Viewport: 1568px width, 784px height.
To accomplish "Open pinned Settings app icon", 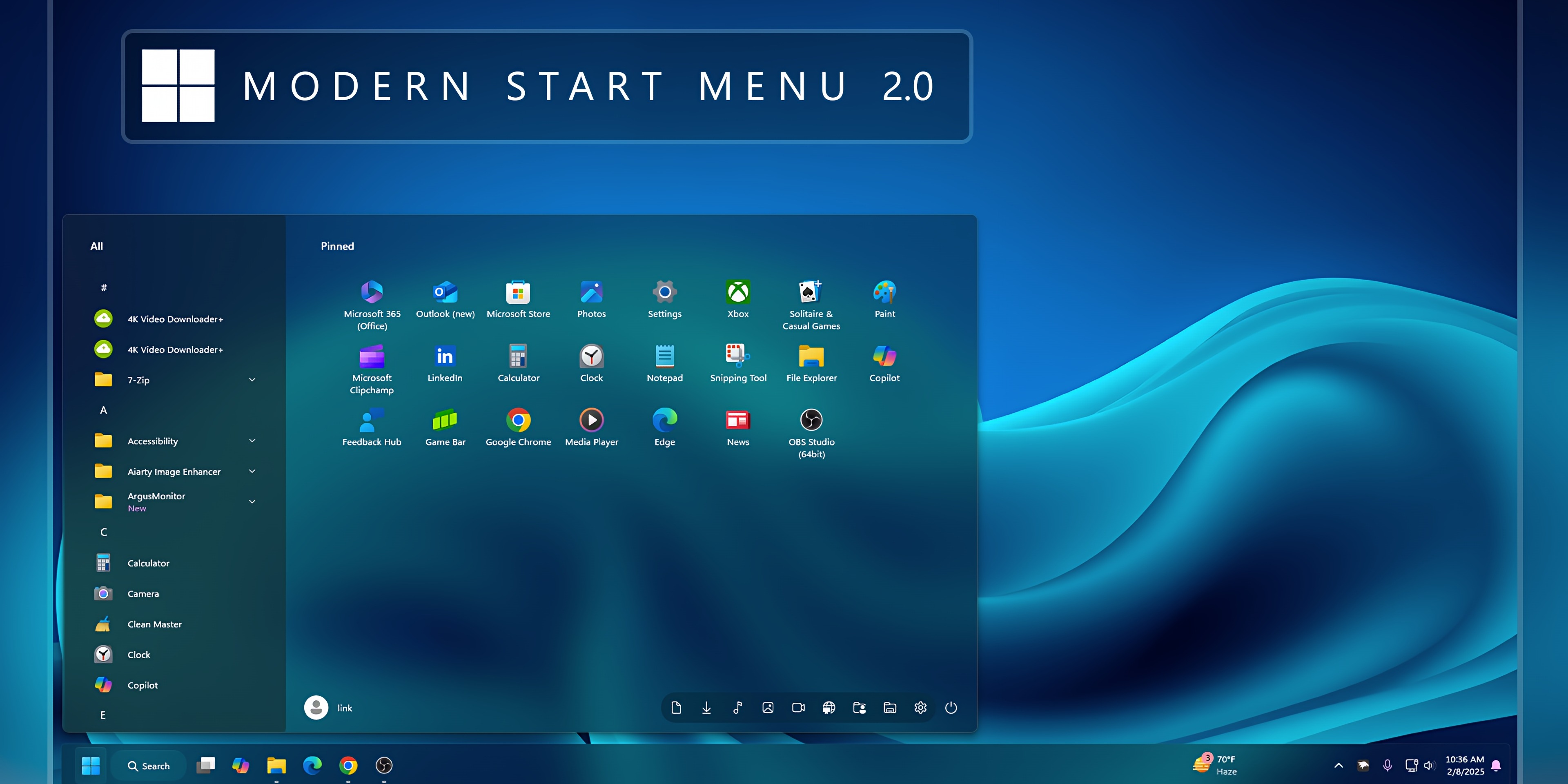I will click(x=665, y=299).
